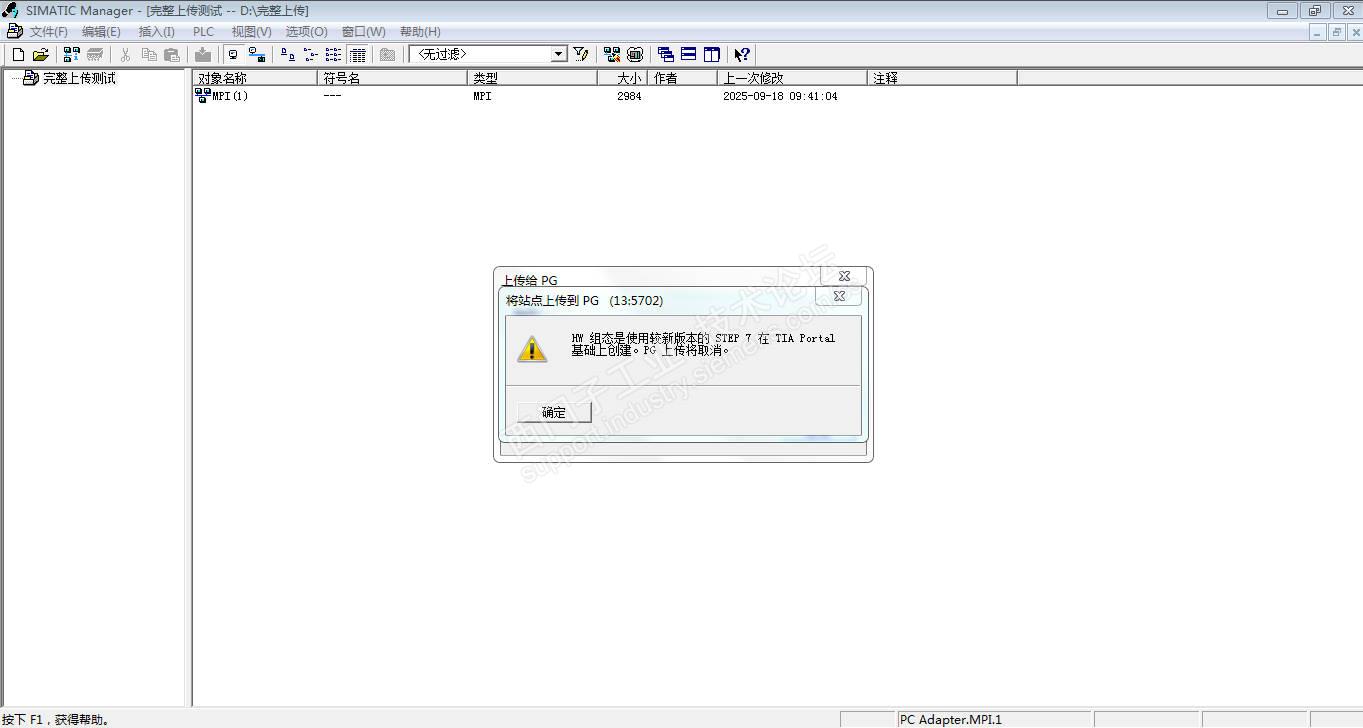Paste using the toolbar clipboard icon
Image resolution: width=1363 pixels, height=728 pixels.
(172, 55)
